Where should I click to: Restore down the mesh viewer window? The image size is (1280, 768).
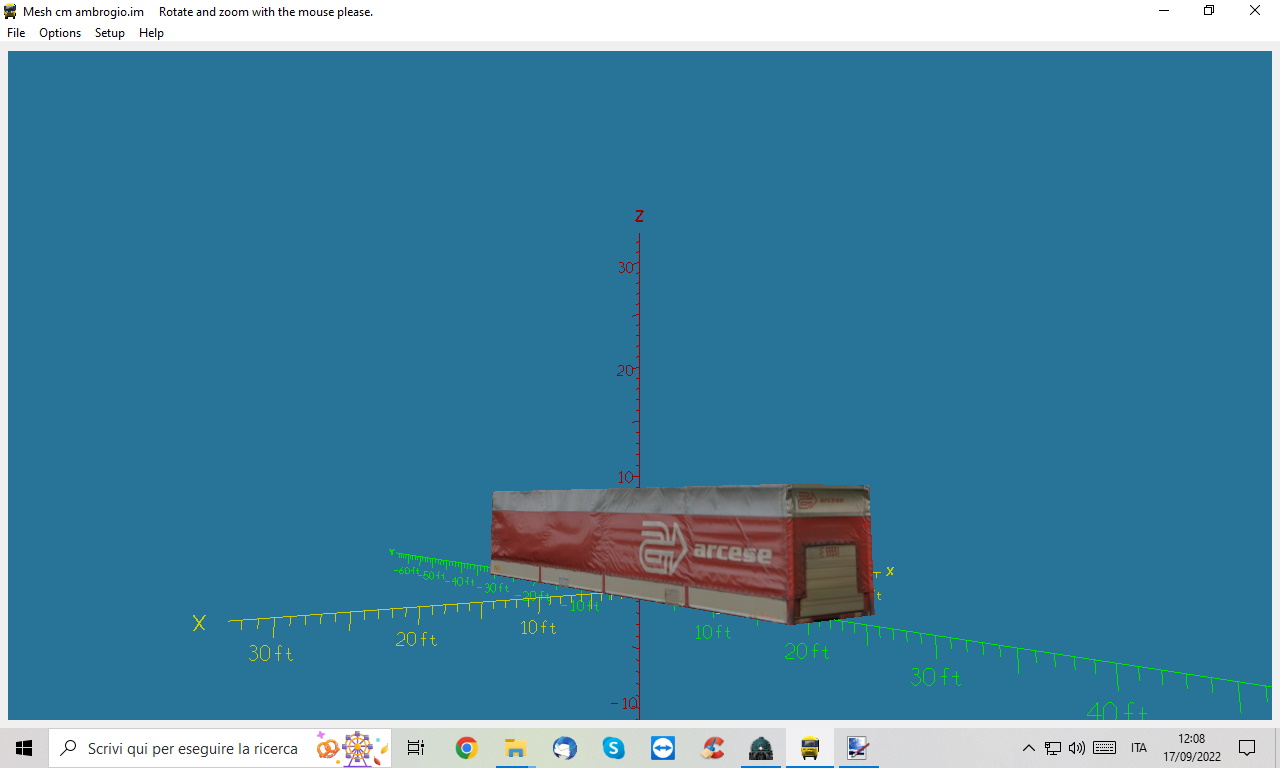point(1209,11)
